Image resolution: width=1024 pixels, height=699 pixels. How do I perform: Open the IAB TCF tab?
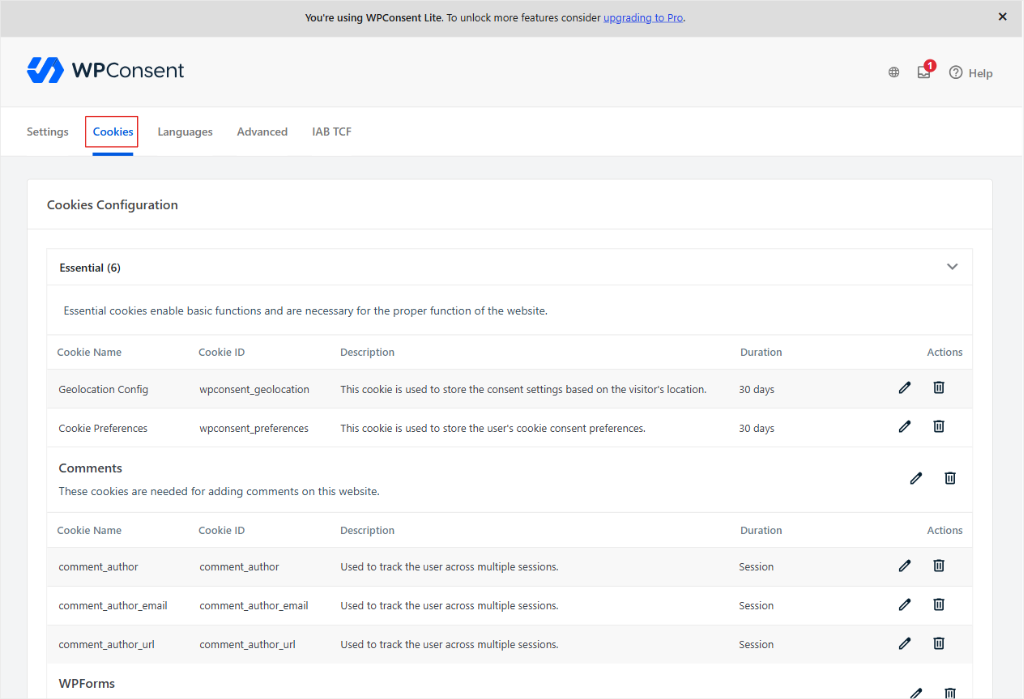(x=331, y=131)
